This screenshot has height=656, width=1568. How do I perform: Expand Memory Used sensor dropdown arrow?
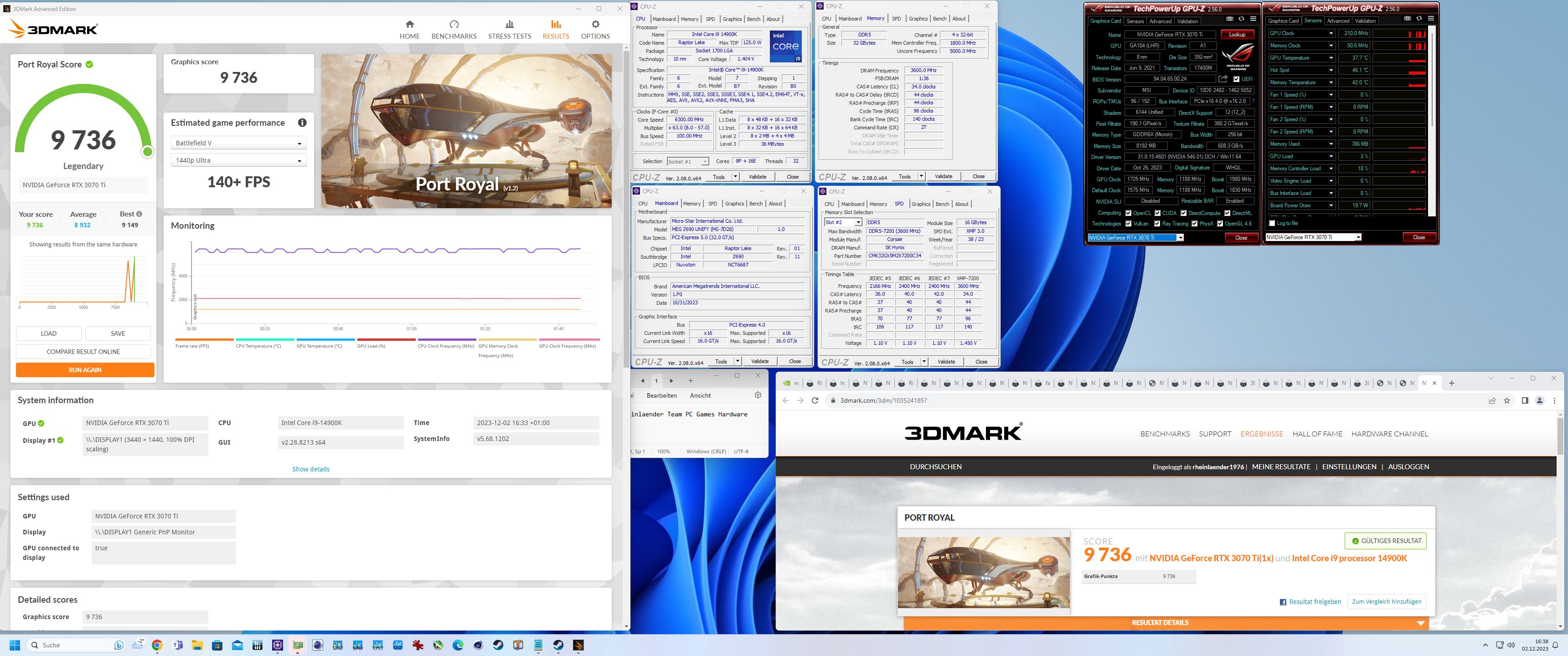pos(1331,144)
